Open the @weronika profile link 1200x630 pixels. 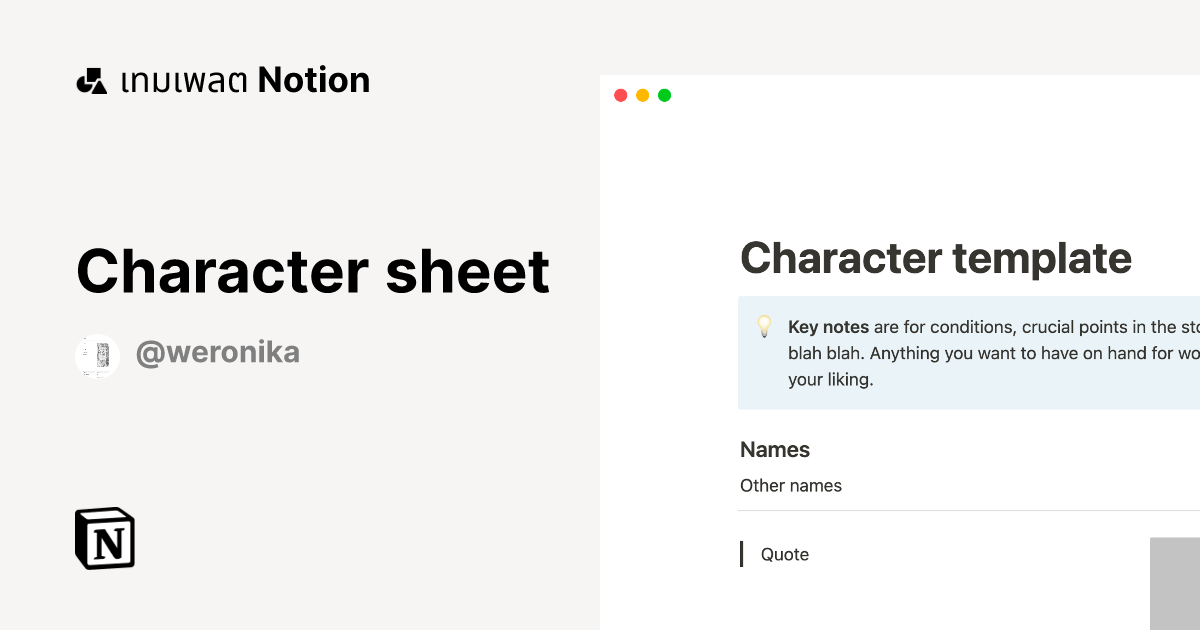click(x=218, y=352)
